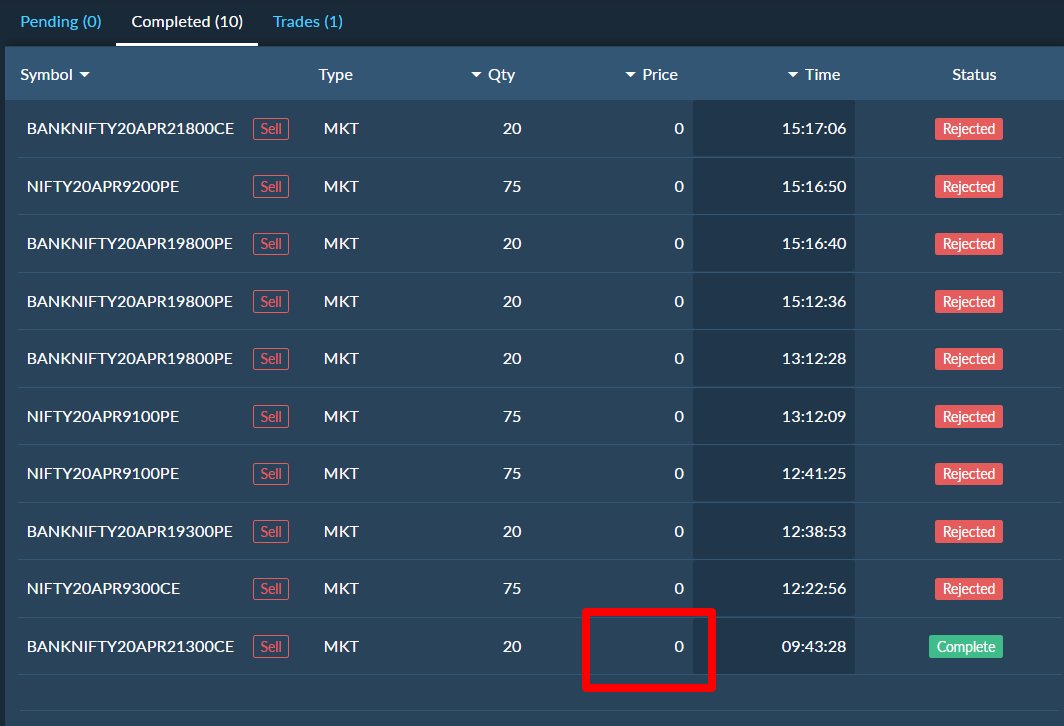Click Rejected status of NIFTY20APR9300CE order

click(x=968, y=589)
